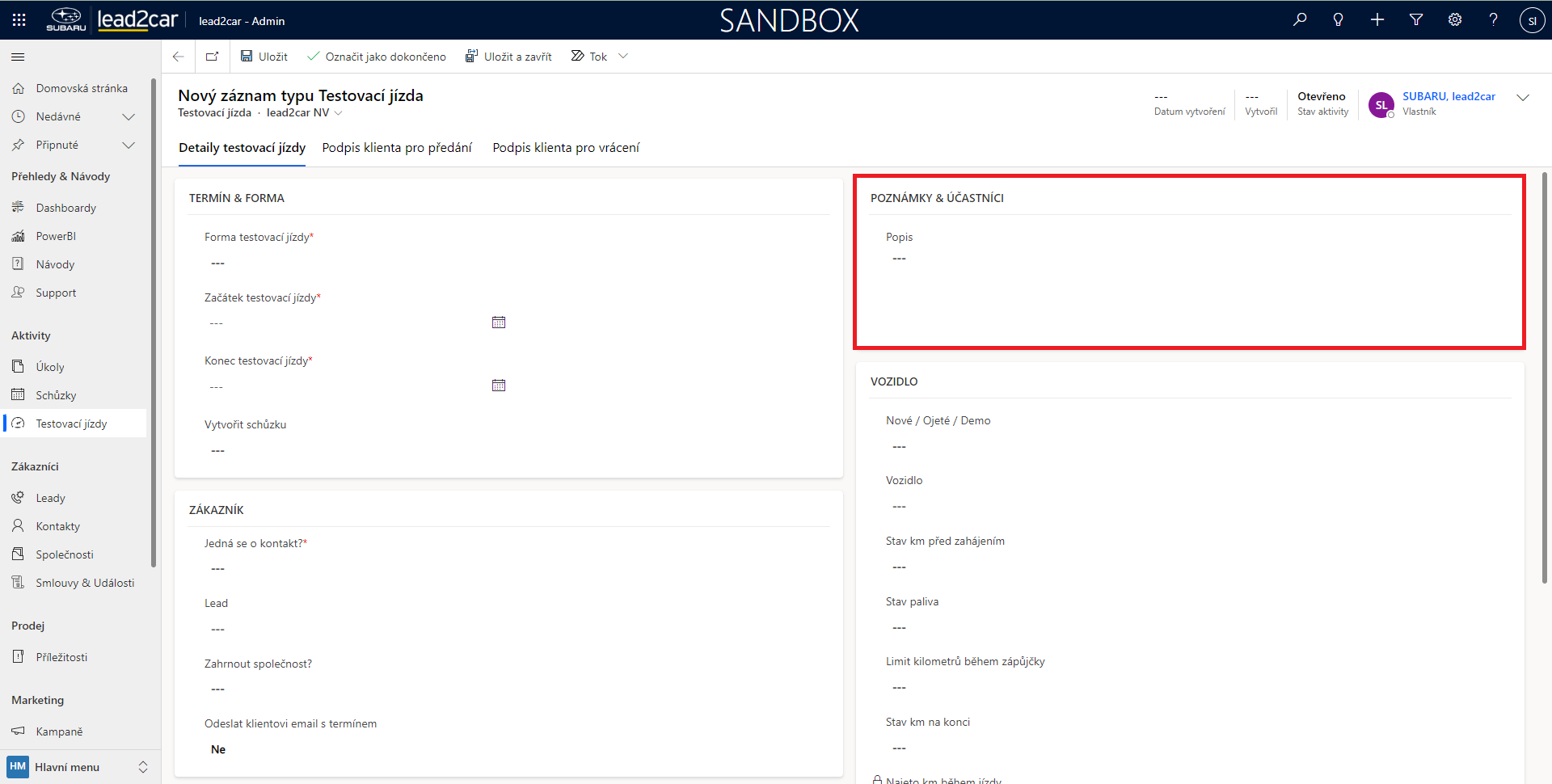Screen dimensions: 1552x784
Task: Click the plus quick create icon
Action: pos(1377,20)
